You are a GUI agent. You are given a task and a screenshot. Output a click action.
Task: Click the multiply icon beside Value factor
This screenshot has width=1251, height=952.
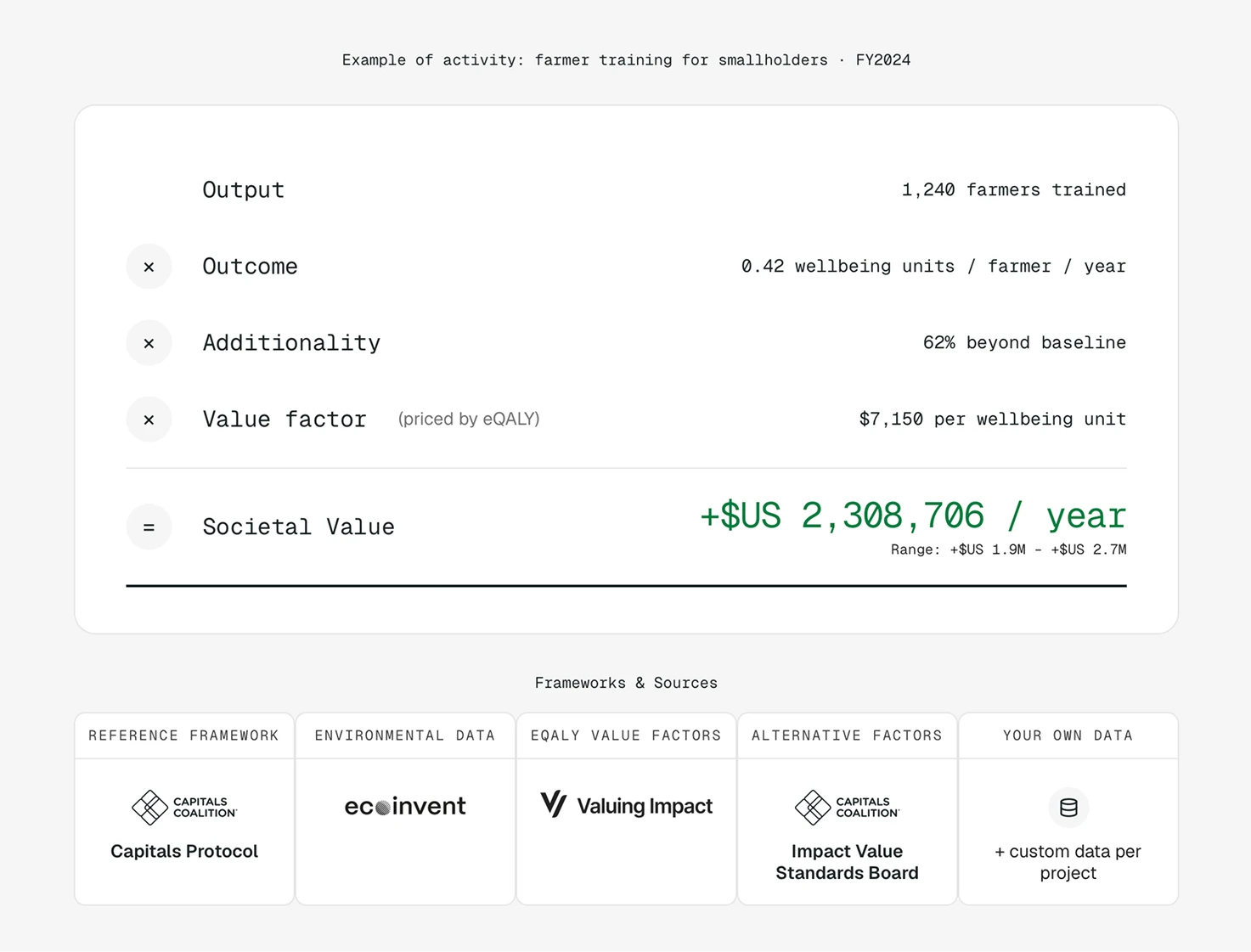click(x=149, y=420)
